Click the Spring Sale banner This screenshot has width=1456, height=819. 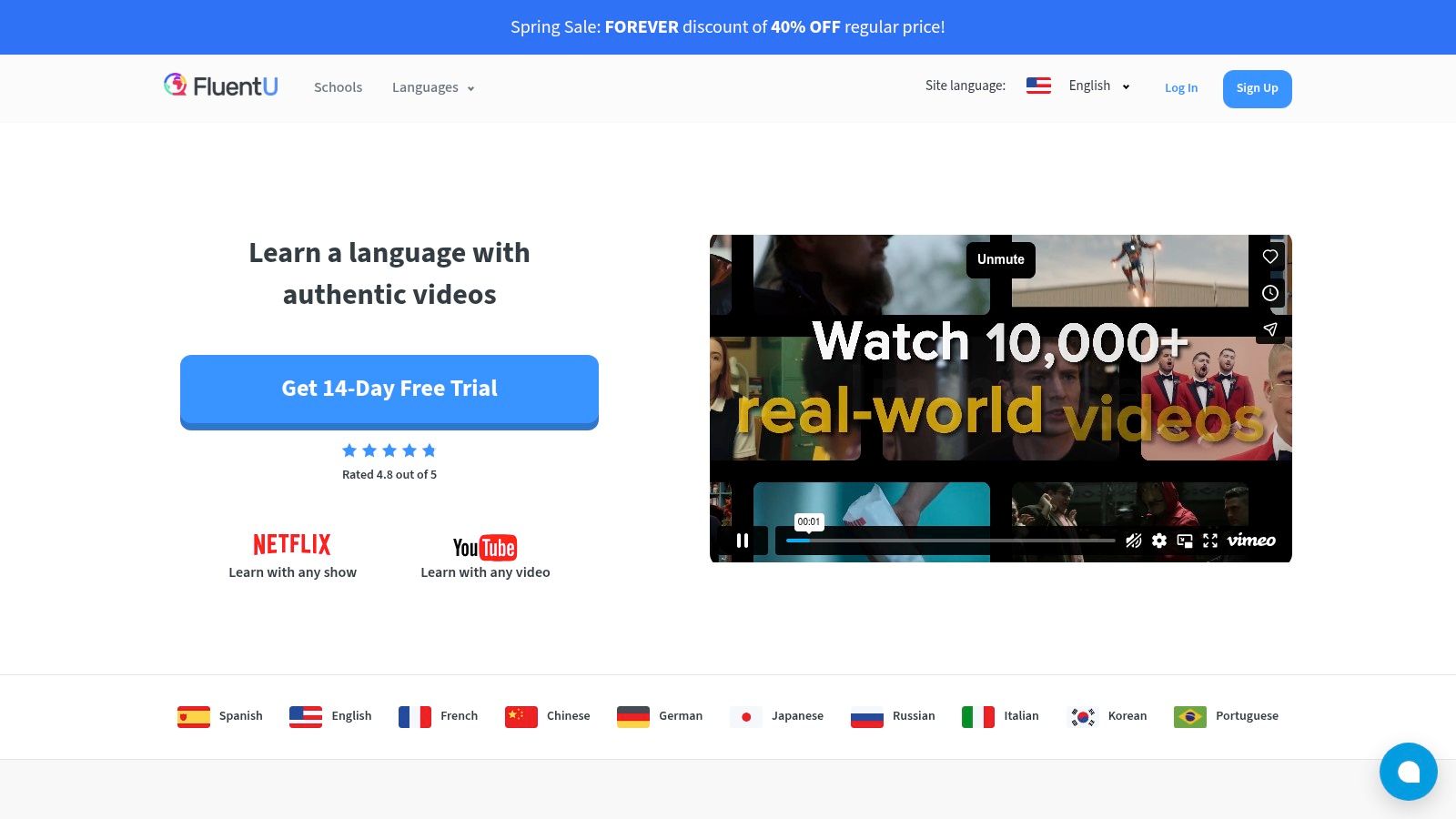pos(728,27)
